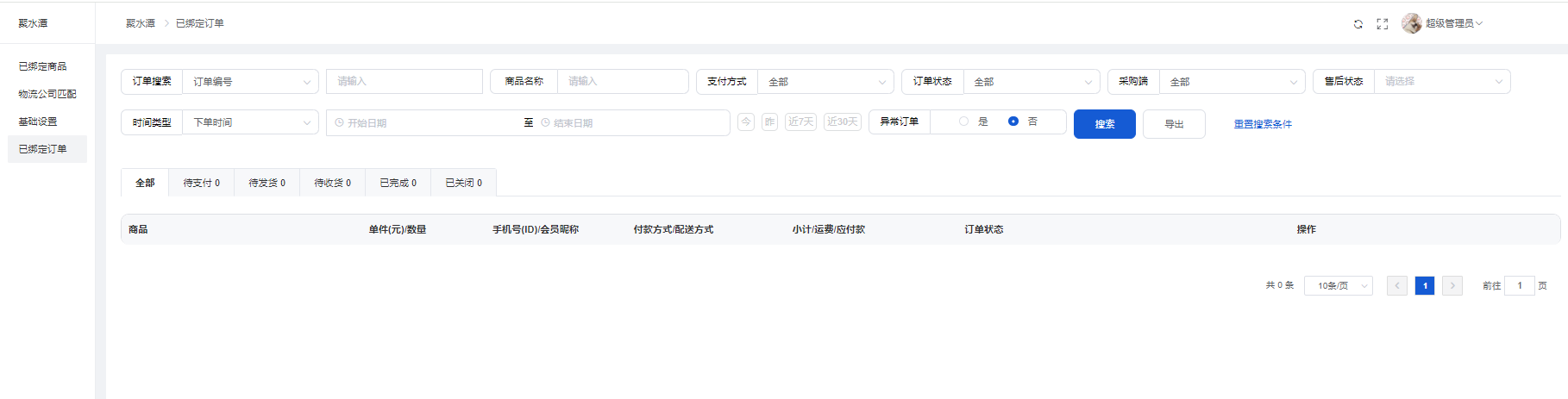Image resolution: width=1568 pixels, height=399 pixels.
Task: Click the 单件(元)/数量 column header
Action: coord(398,229)
